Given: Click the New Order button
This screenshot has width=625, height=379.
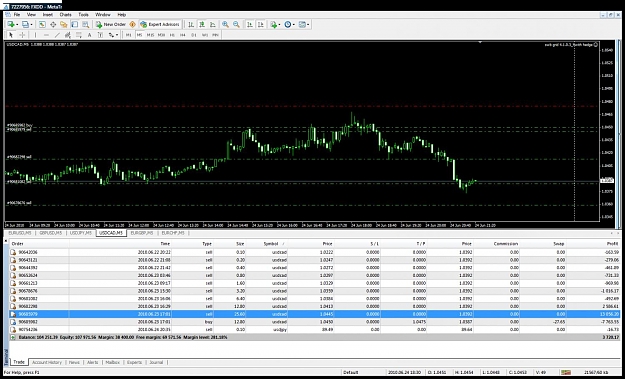Looking at the screenshot, I should pyautogui.click(x=111, y=24).
